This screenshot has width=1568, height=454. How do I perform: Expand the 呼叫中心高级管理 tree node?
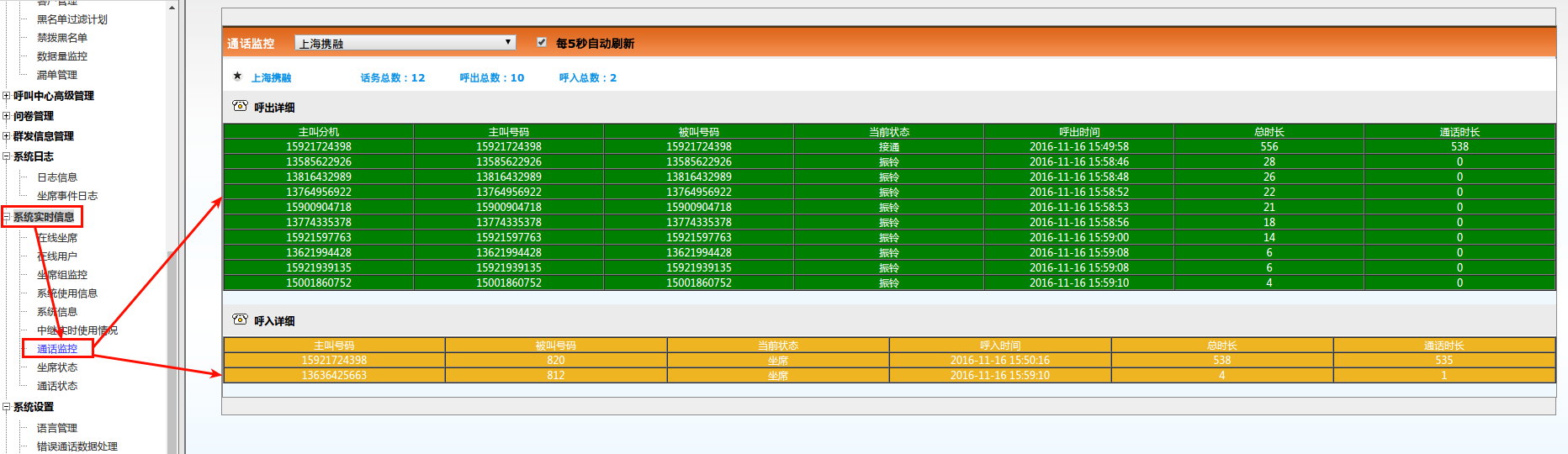click(x=7, y=96)
